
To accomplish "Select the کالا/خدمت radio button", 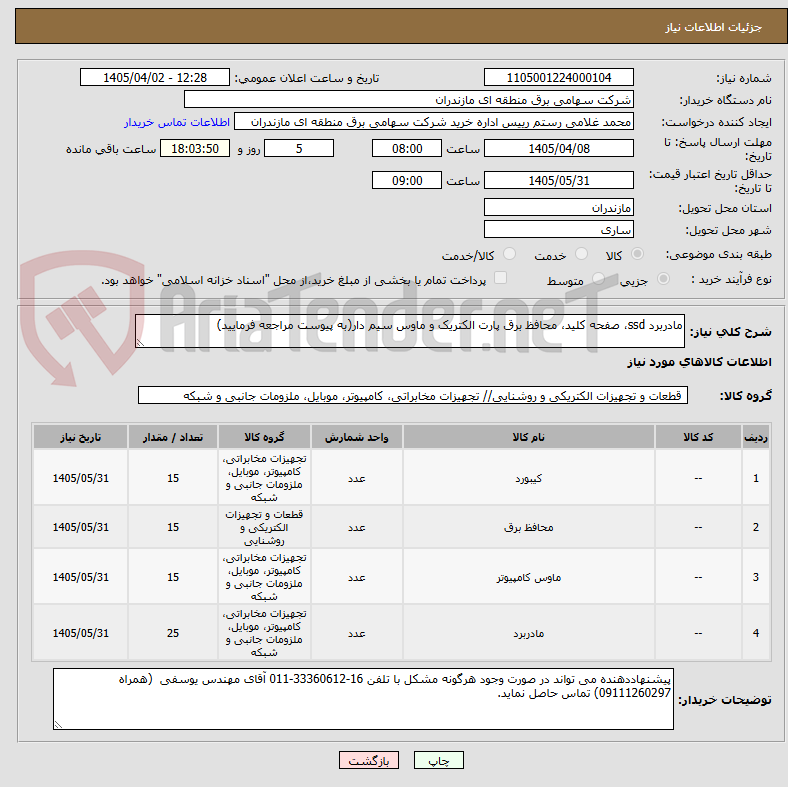I will [509, 254].
